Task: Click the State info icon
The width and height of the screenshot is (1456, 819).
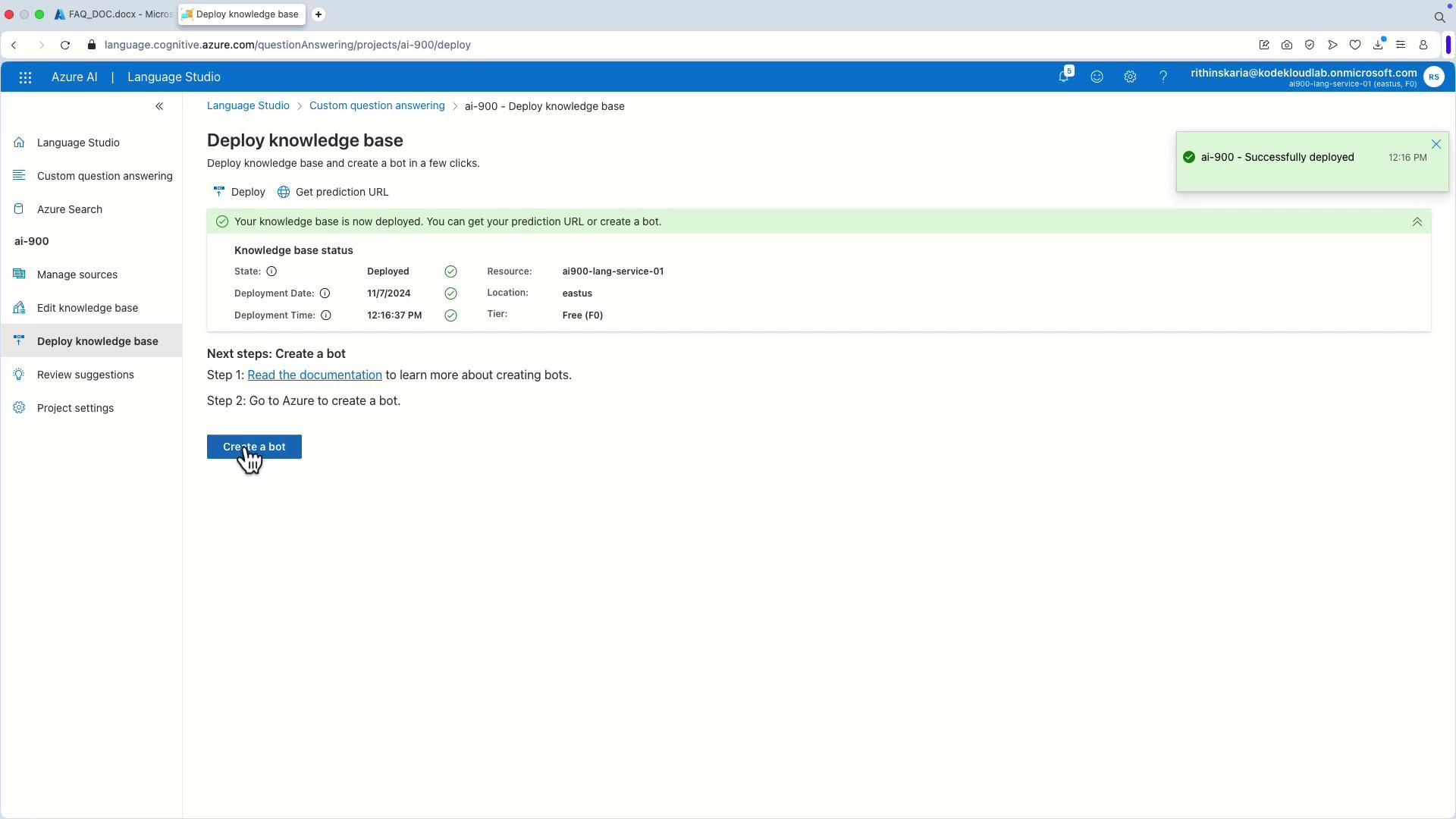Action: [271, 271]
